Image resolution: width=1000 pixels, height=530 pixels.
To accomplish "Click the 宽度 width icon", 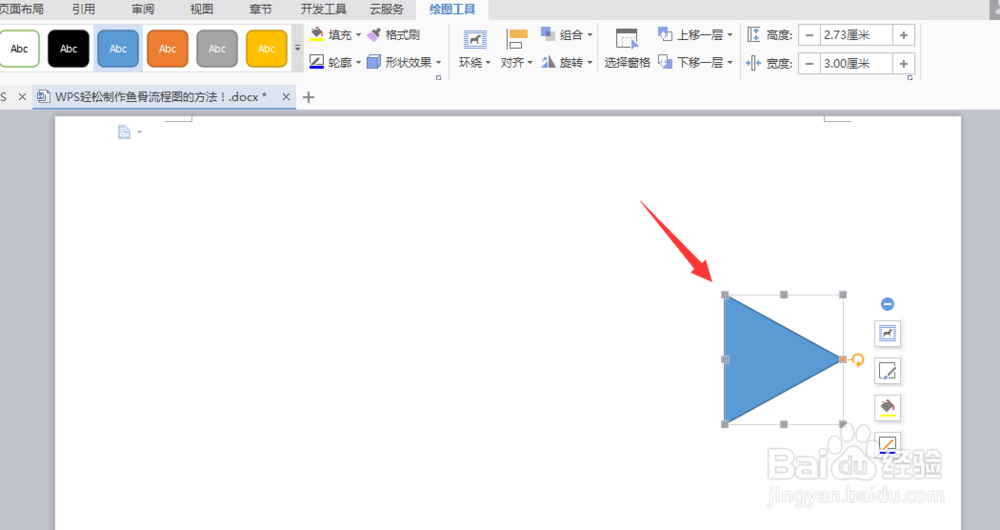I will click(753, 63).
